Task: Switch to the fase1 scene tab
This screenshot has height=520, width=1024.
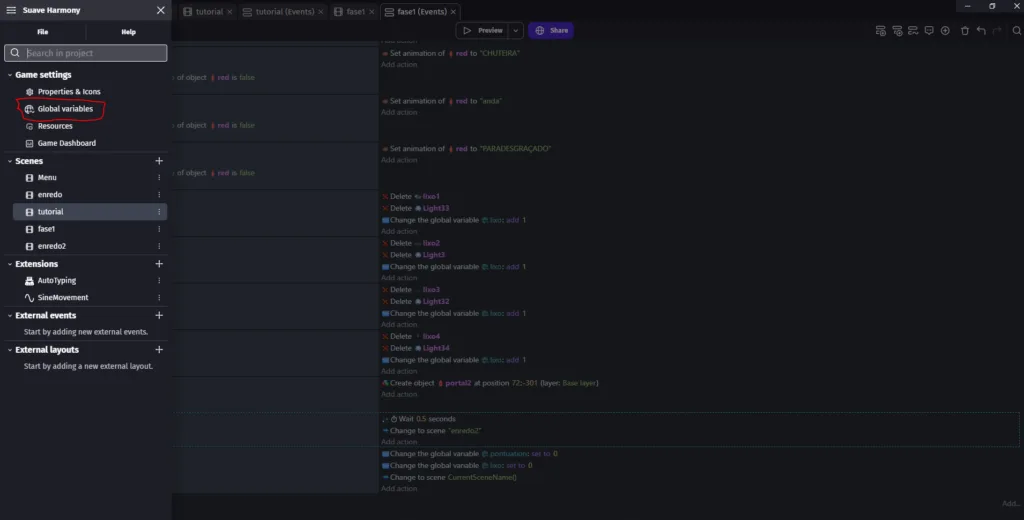Action: pyautogui.click(x=355, y=12)
